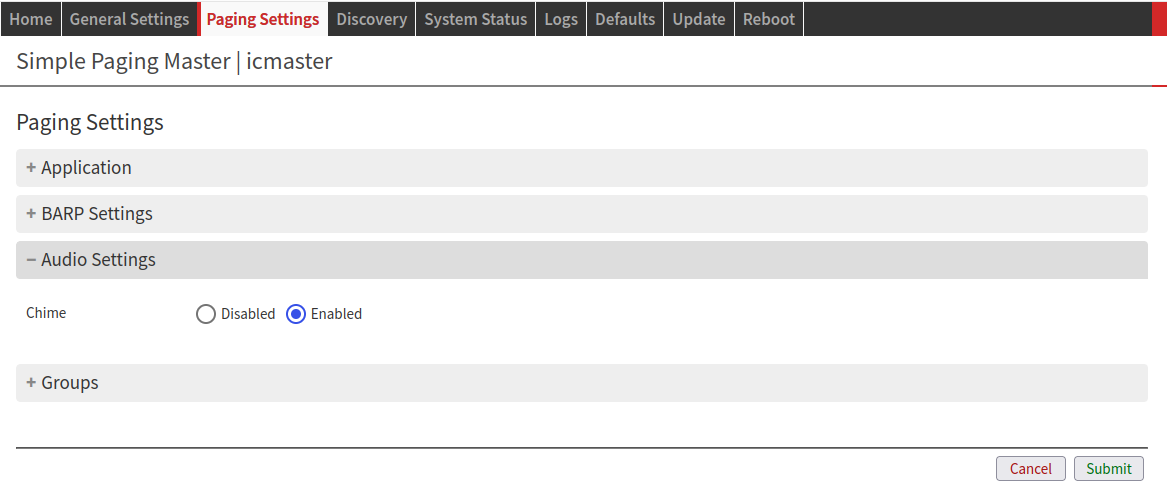Open the System Status tab

point(475,19)
